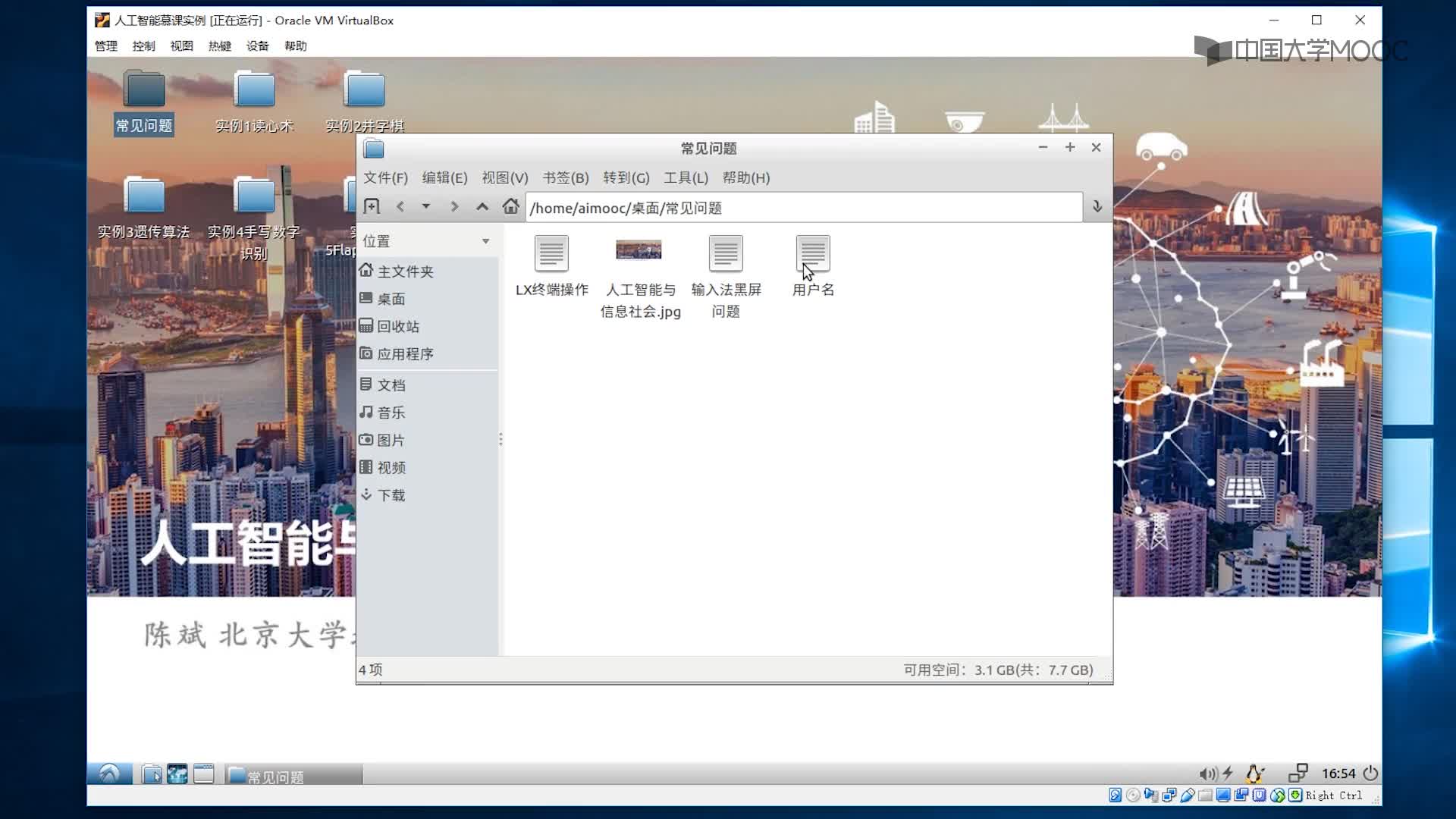Open the 编辑(E) menu

pos(444,177)
